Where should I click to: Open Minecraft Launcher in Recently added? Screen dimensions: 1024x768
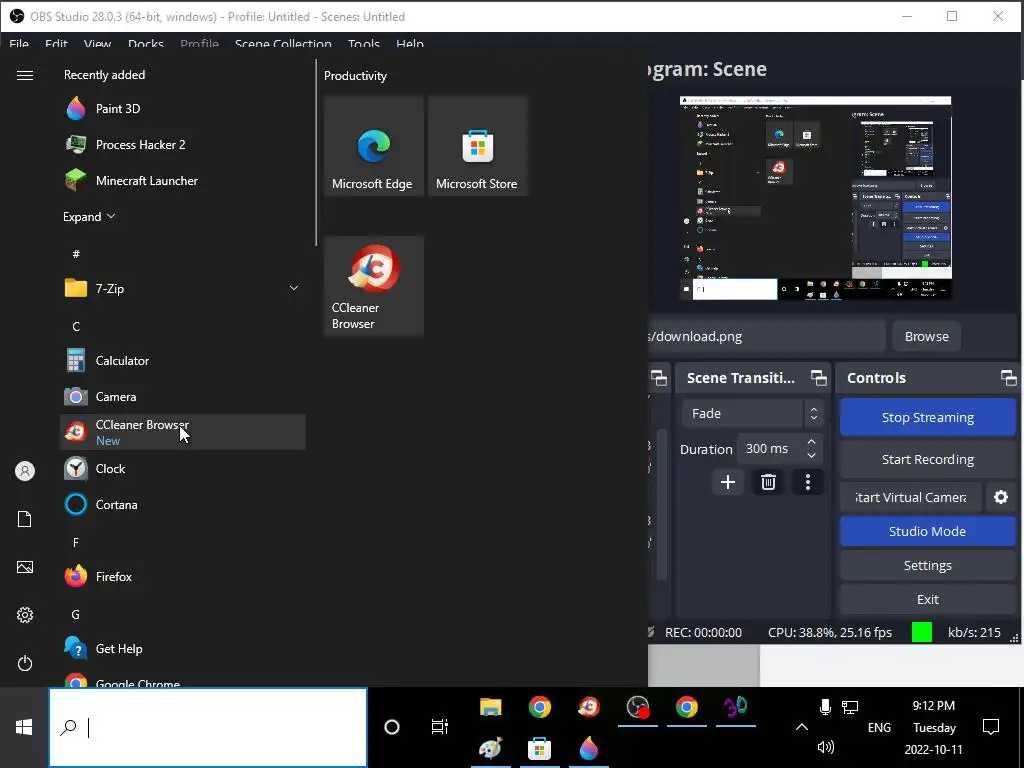click(183, 180)
